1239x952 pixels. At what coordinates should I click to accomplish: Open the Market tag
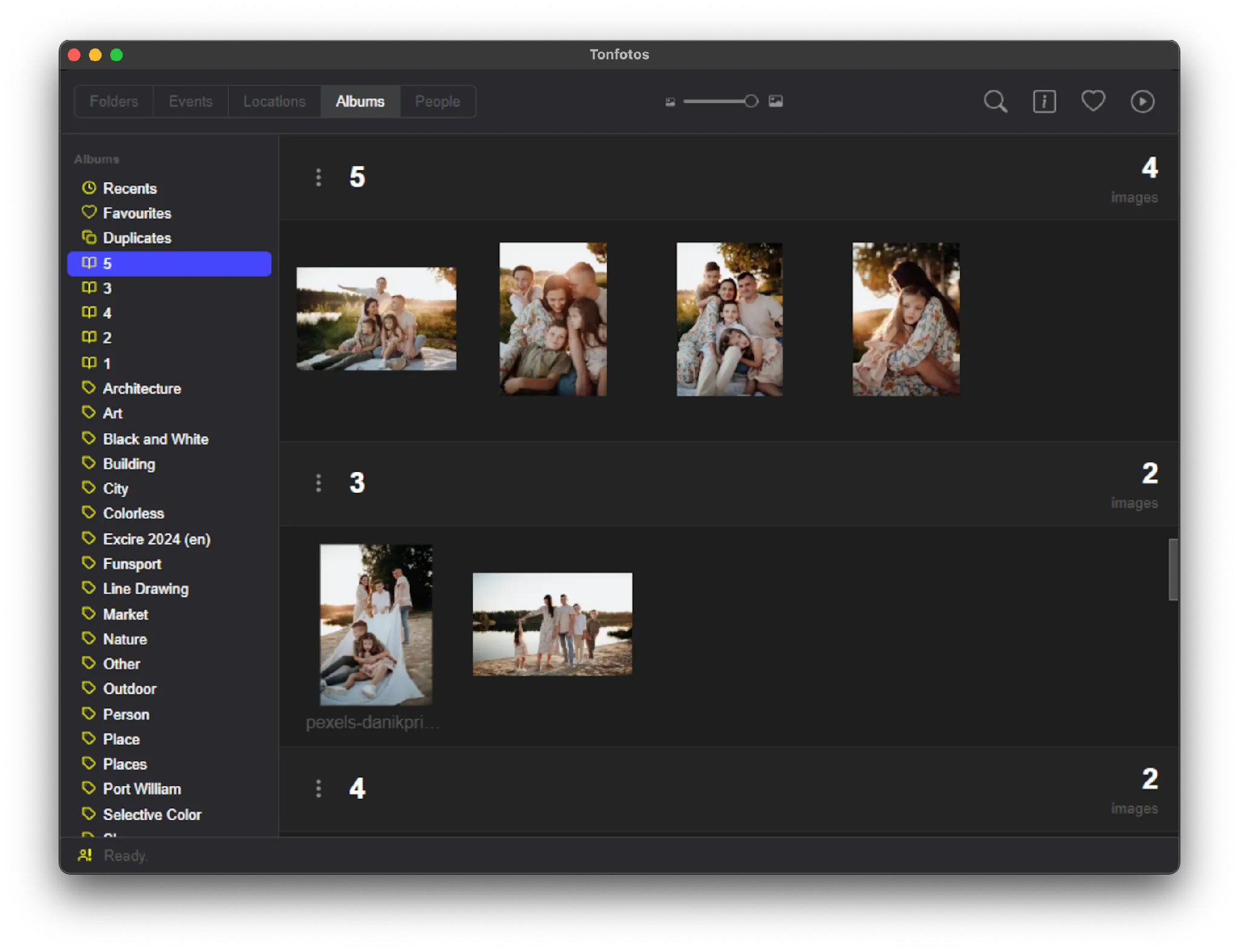169,614
